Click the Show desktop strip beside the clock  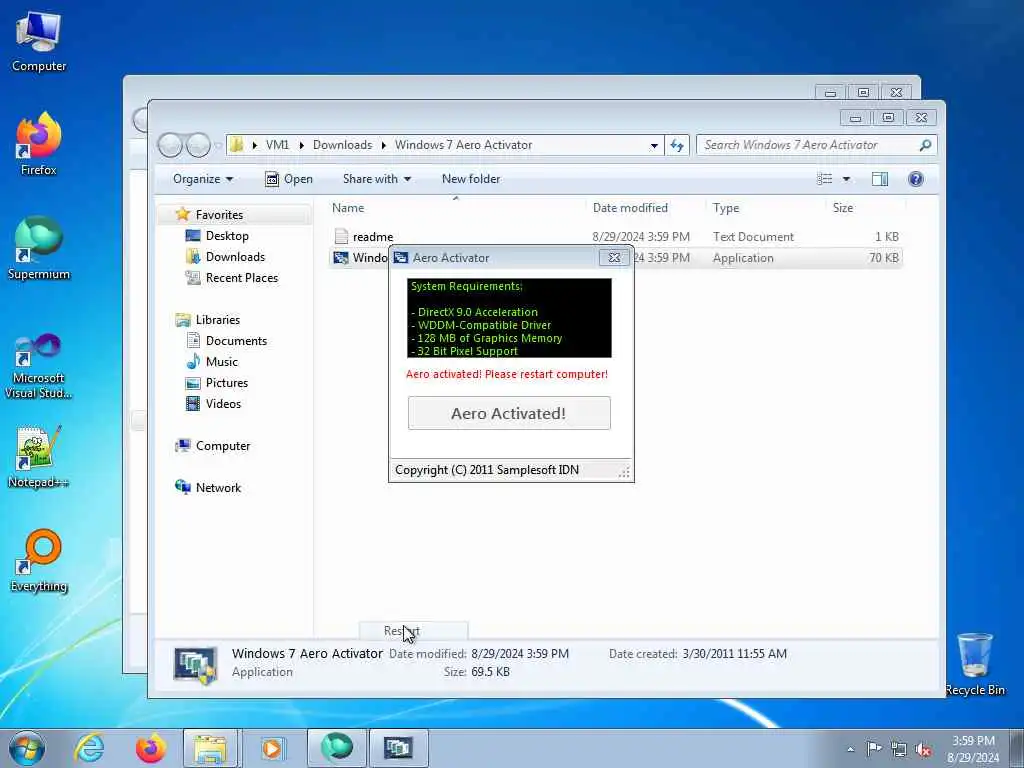pos(1017,748)
